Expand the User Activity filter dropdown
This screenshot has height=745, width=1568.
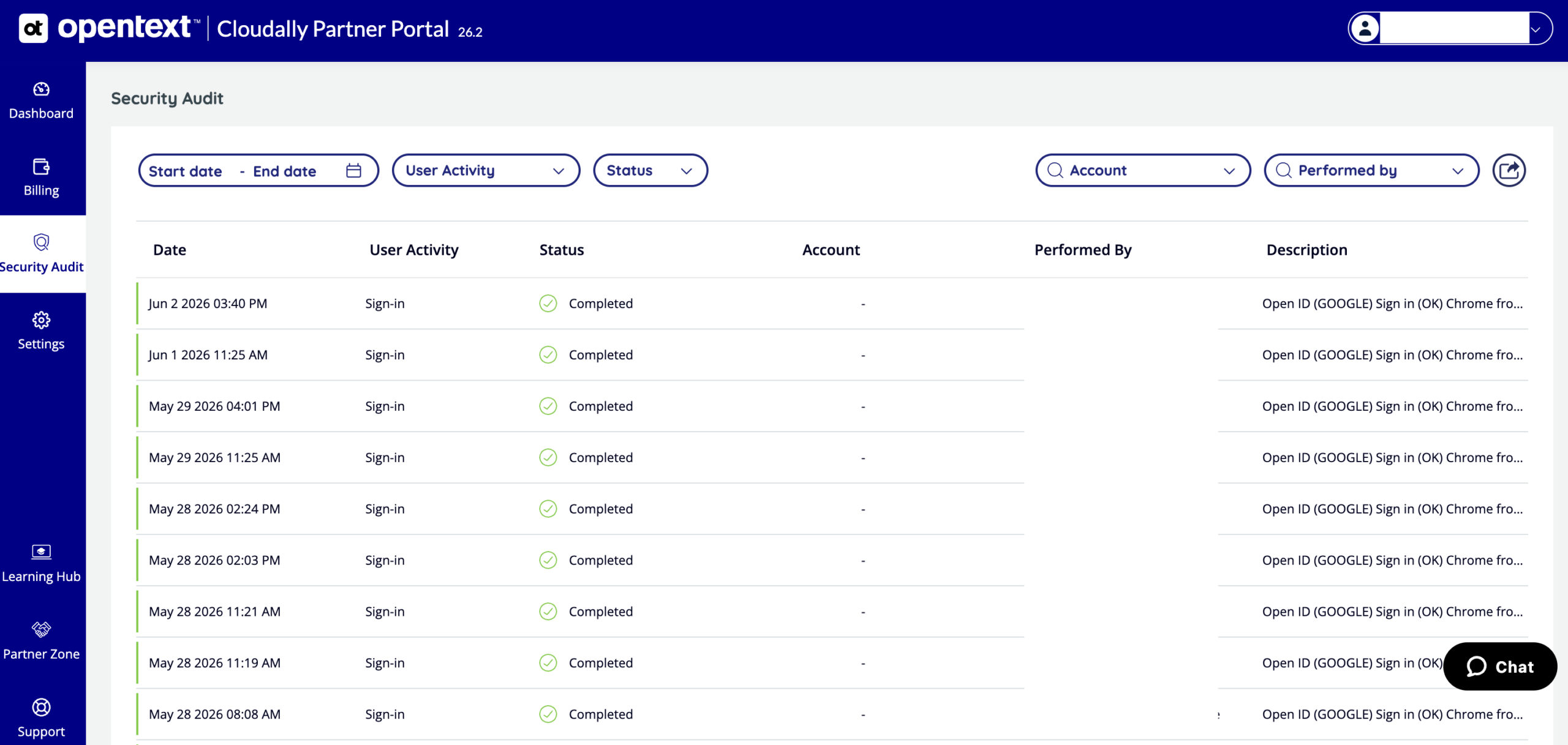(x=486, y=170)
